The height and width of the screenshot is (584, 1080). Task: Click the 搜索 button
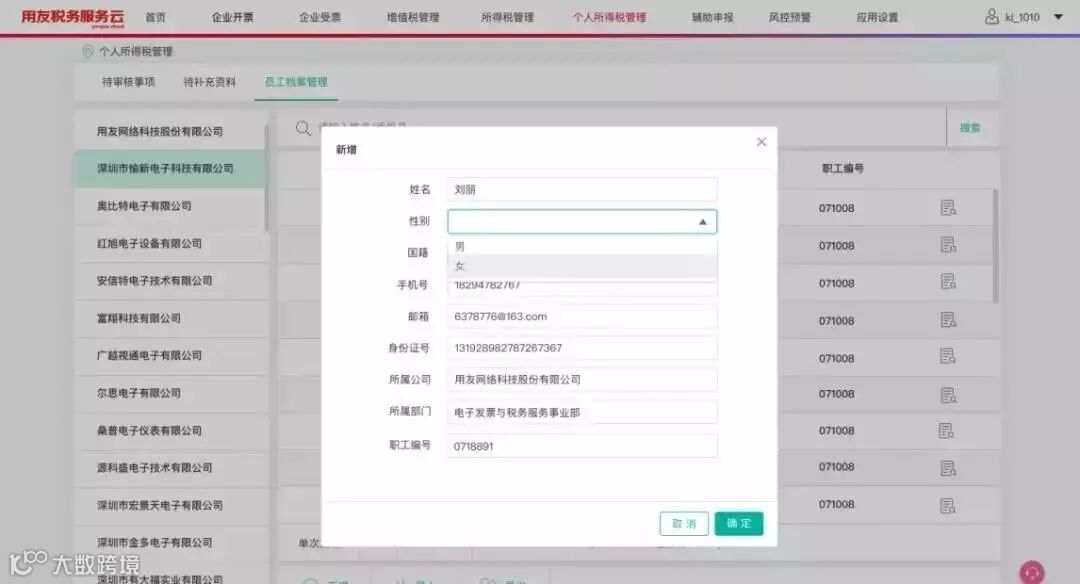970,127
